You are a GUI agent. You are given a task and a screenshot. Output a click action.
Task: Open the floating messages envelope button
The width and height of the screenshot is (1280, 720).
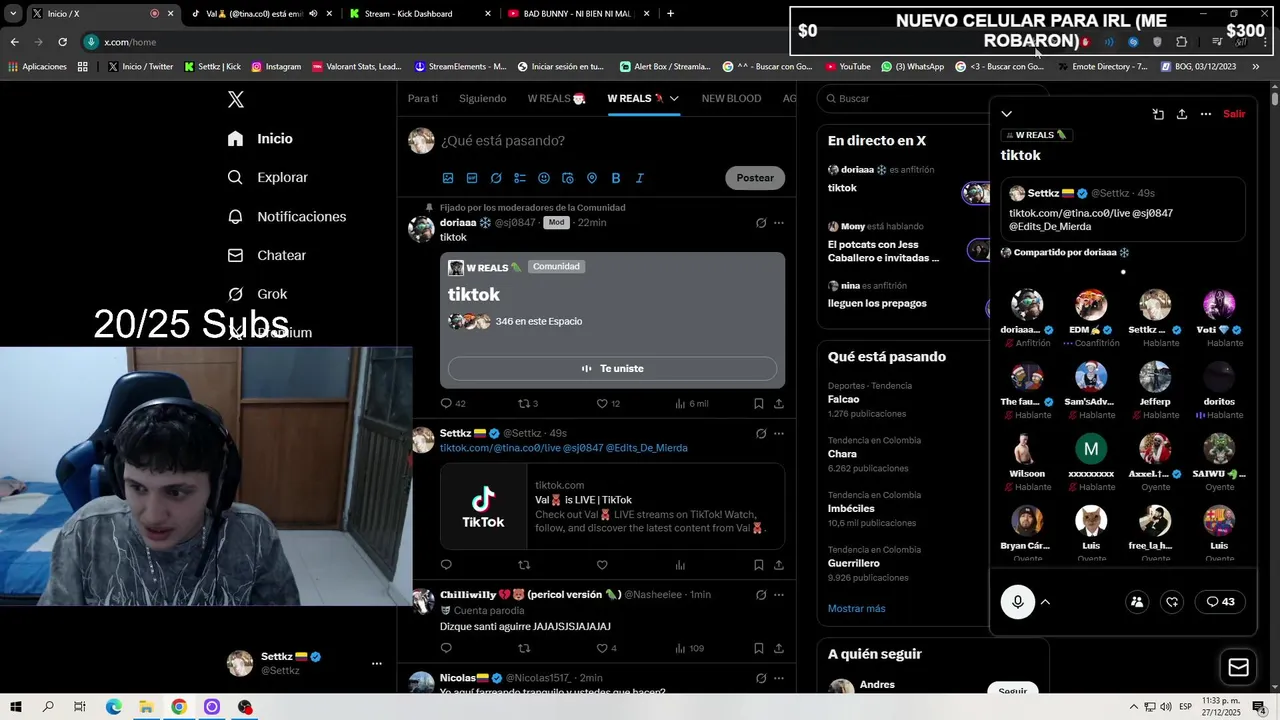[x=1238, y=667]
